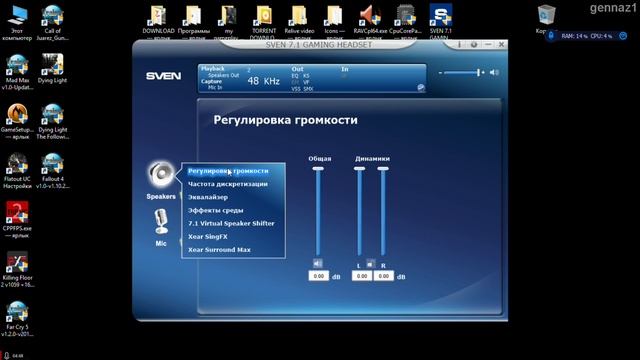
Task: Open 7.1 Virtual Speaker Shifter entry
Action: 231,223
